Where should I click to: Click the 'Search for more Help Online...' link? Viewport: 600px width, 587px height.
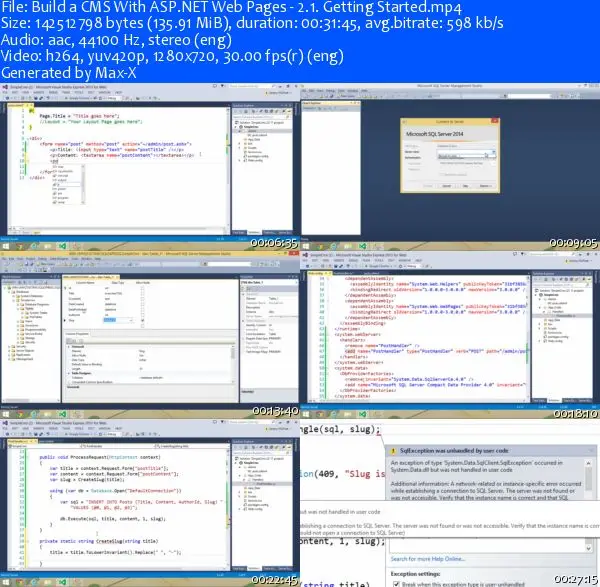428,559
